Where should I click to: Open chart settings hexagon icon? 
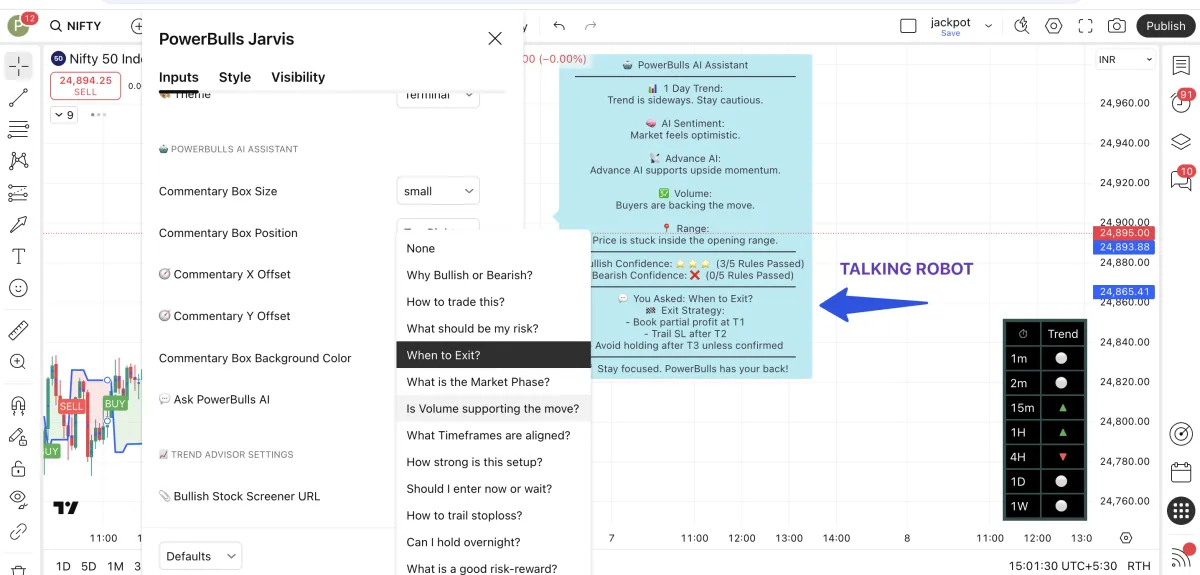coord(1053,26)
